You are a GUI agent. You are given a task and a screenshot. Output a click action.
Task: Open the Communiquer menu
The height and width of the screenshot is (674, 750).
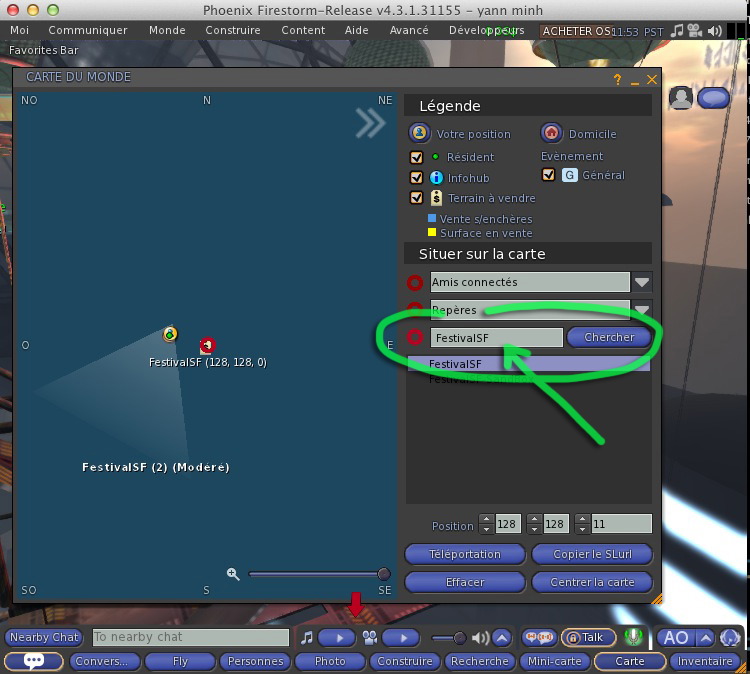click(88, 30)
